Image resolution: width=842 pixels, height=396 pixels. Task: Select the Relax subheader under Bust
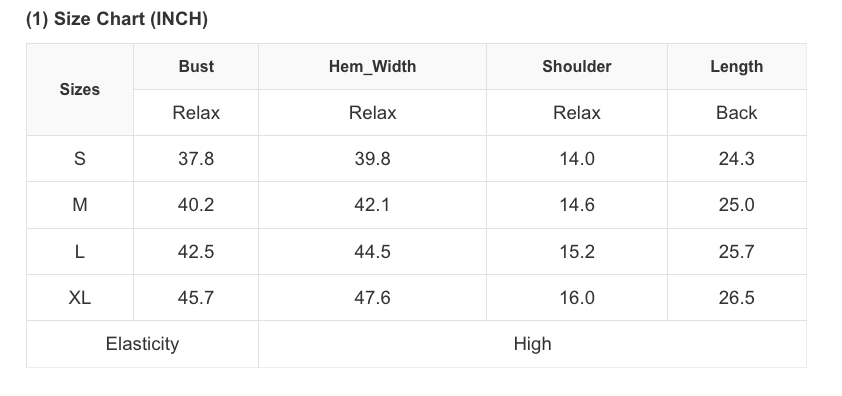(196, 113)
